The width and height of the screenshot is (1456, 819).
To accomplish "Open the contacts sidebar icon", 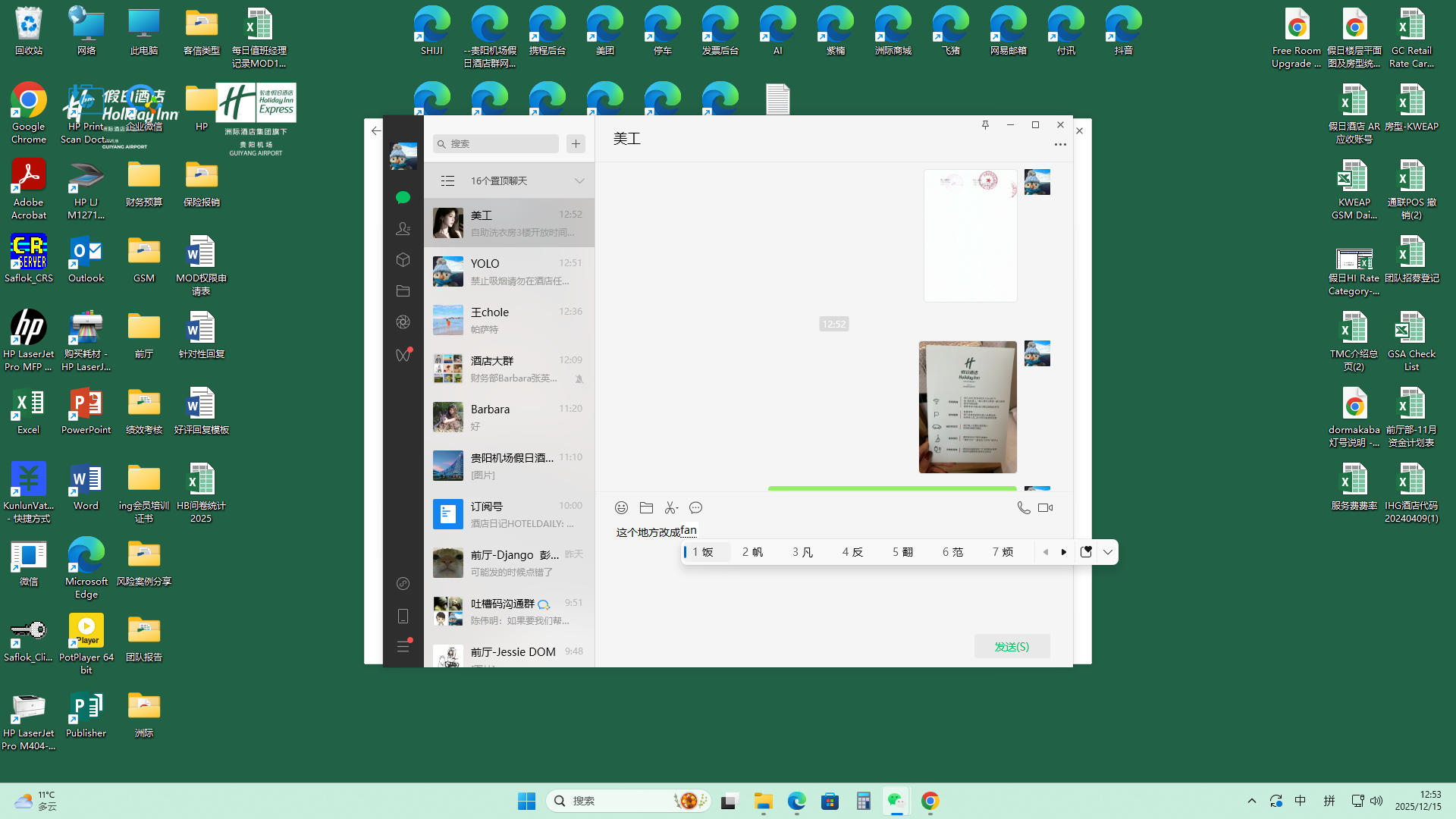I will click(x=403, y=228).
